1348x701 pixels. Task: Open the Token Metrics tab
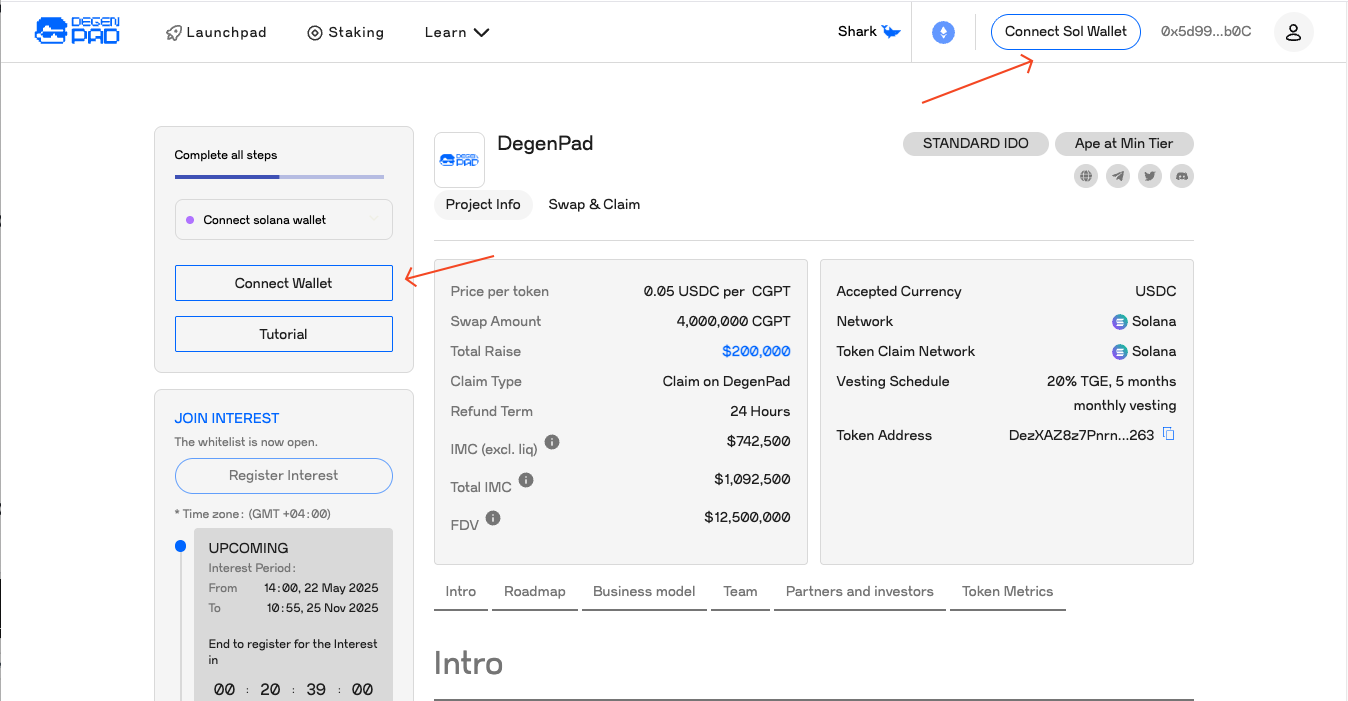click(1007, 591)
